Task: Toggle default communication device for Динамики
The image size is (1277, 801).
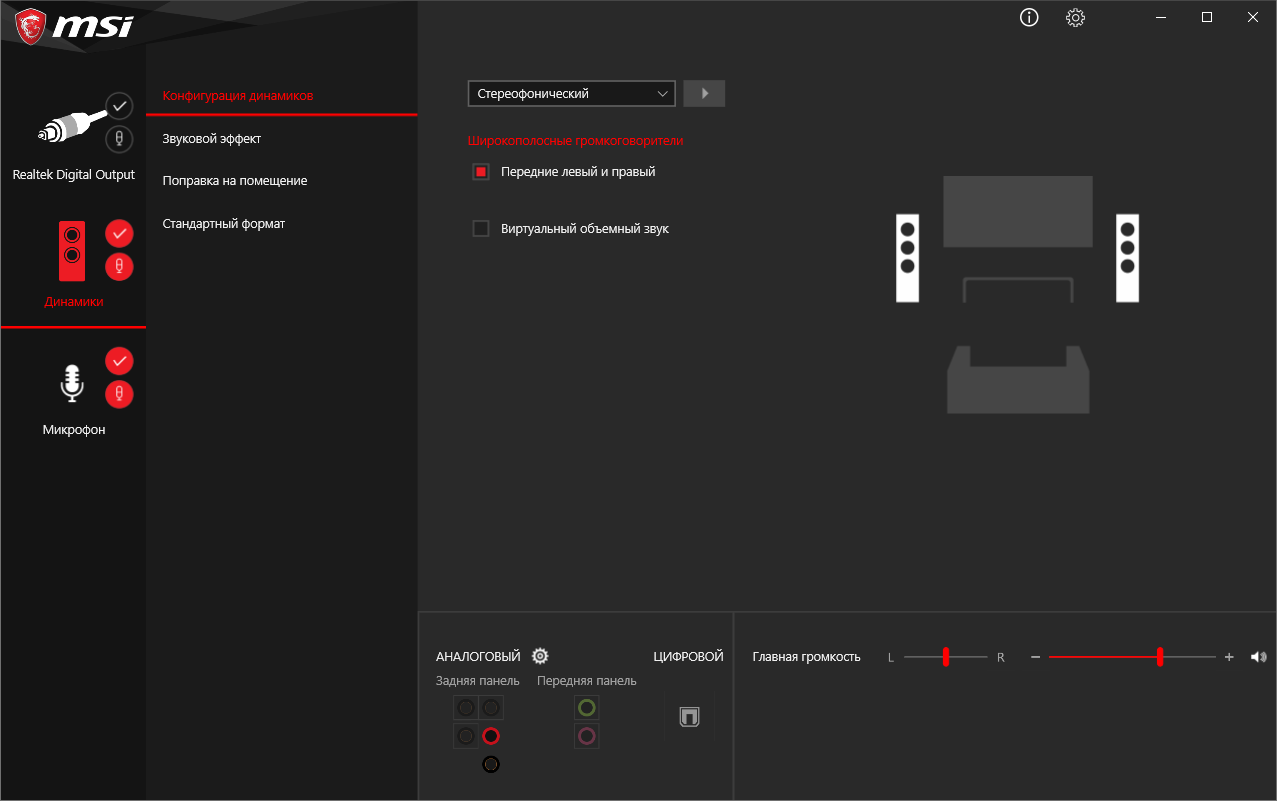Action: coord(119,267)
